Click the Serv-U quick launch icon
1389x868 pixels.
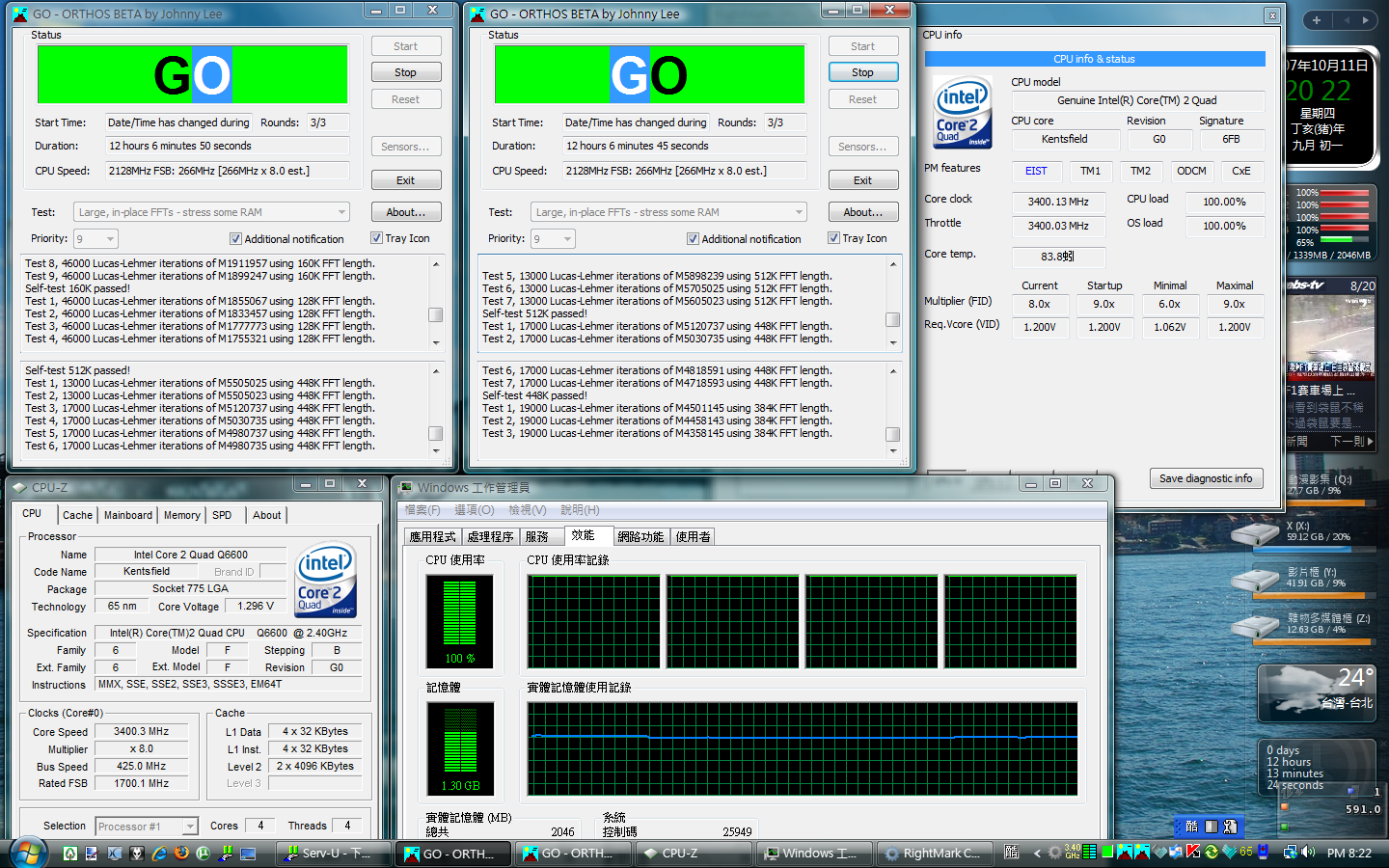(226, 854)
